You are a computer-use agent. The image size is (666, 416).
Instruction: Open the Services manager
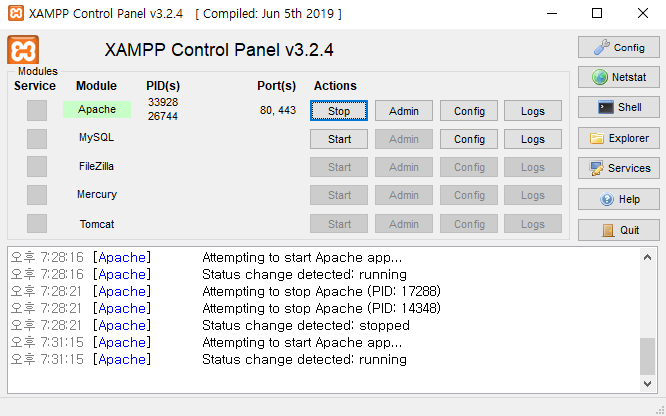[618, 168]
